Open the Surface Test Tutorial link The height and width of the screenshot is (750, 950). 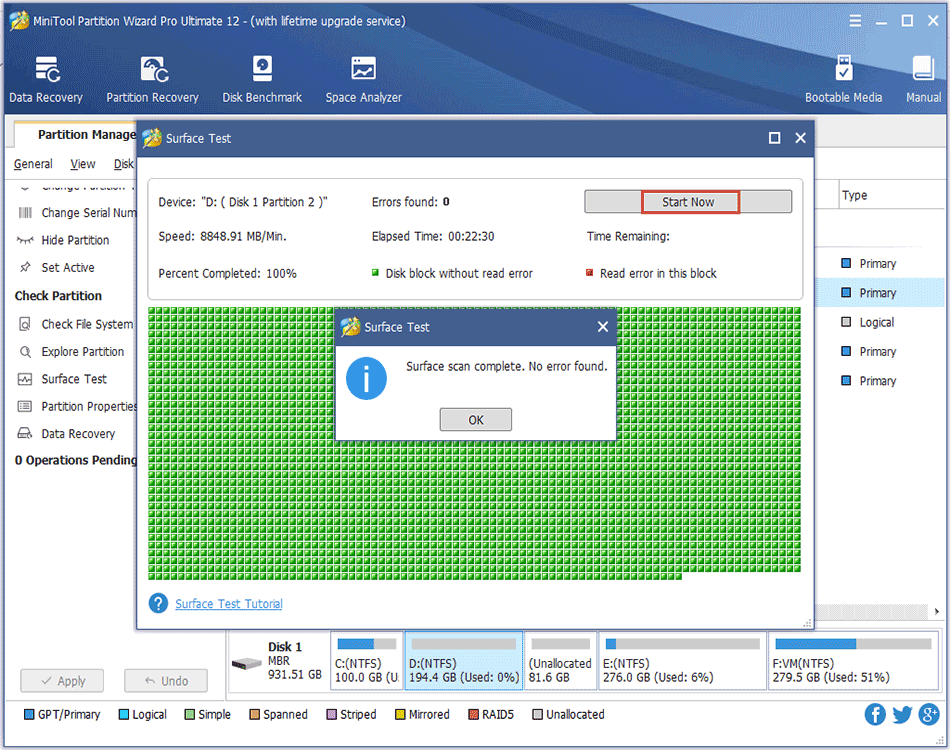coord(228,603)
